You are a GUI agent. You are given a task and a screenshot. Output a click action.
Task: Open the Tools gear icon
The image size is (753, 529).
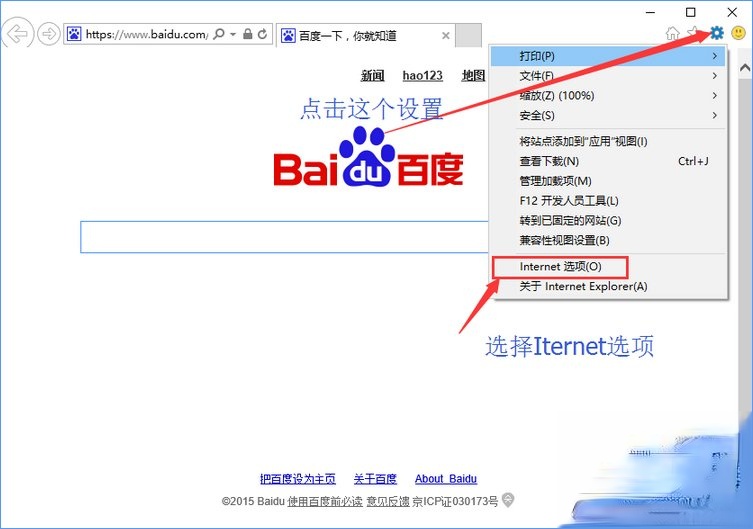click(x=717, y=33)
